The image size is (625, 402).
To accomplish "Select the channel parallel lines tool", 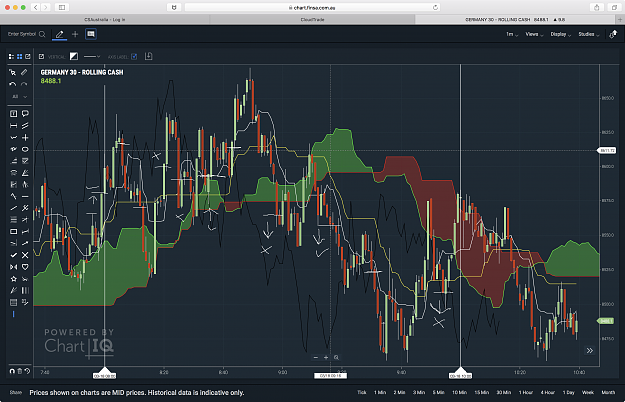I will tap(25, 126).
